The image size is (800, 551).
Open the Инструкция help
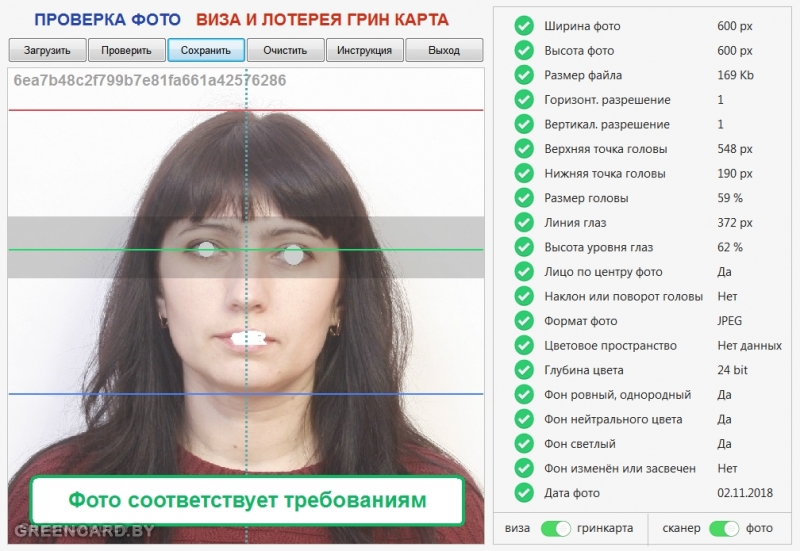365,50
